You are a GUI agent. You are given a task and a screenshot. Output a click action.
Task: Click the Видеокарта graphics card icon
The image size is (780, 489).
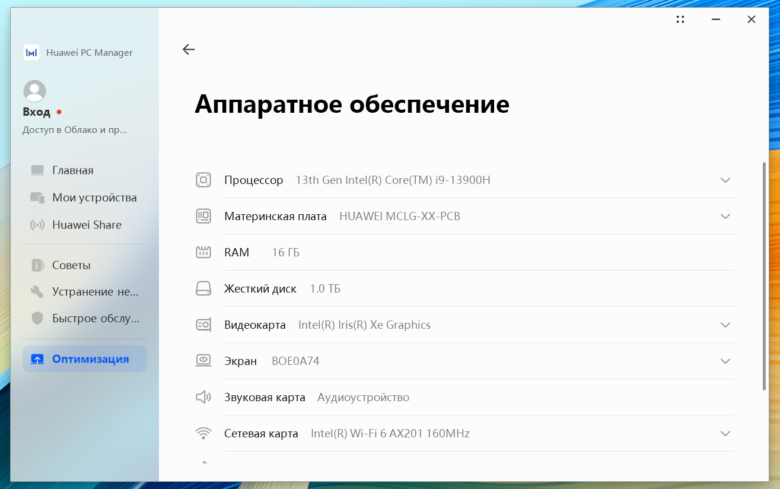click(x=203, y=325)
